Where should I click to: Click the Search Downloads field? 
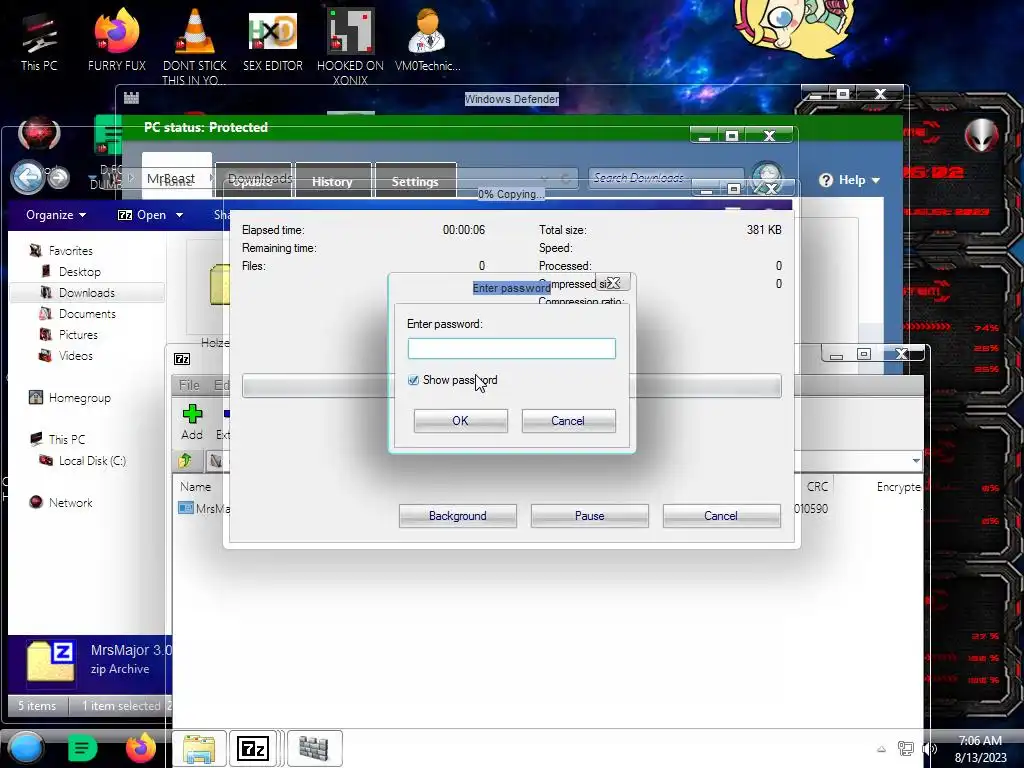click(x=665, y=178)
